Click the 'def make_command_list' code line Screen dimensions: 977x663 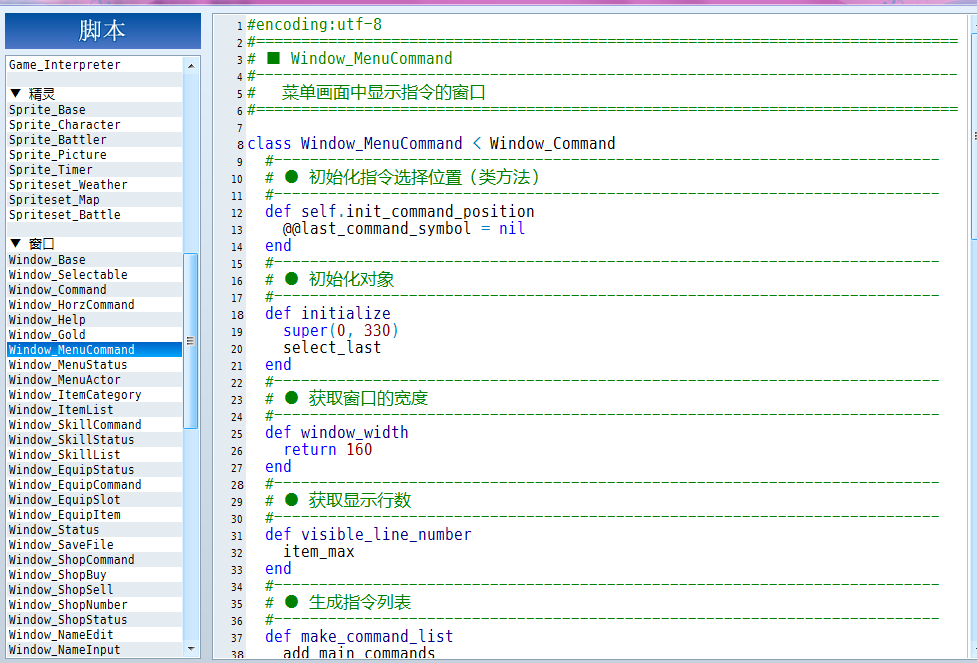pos(359,636)
